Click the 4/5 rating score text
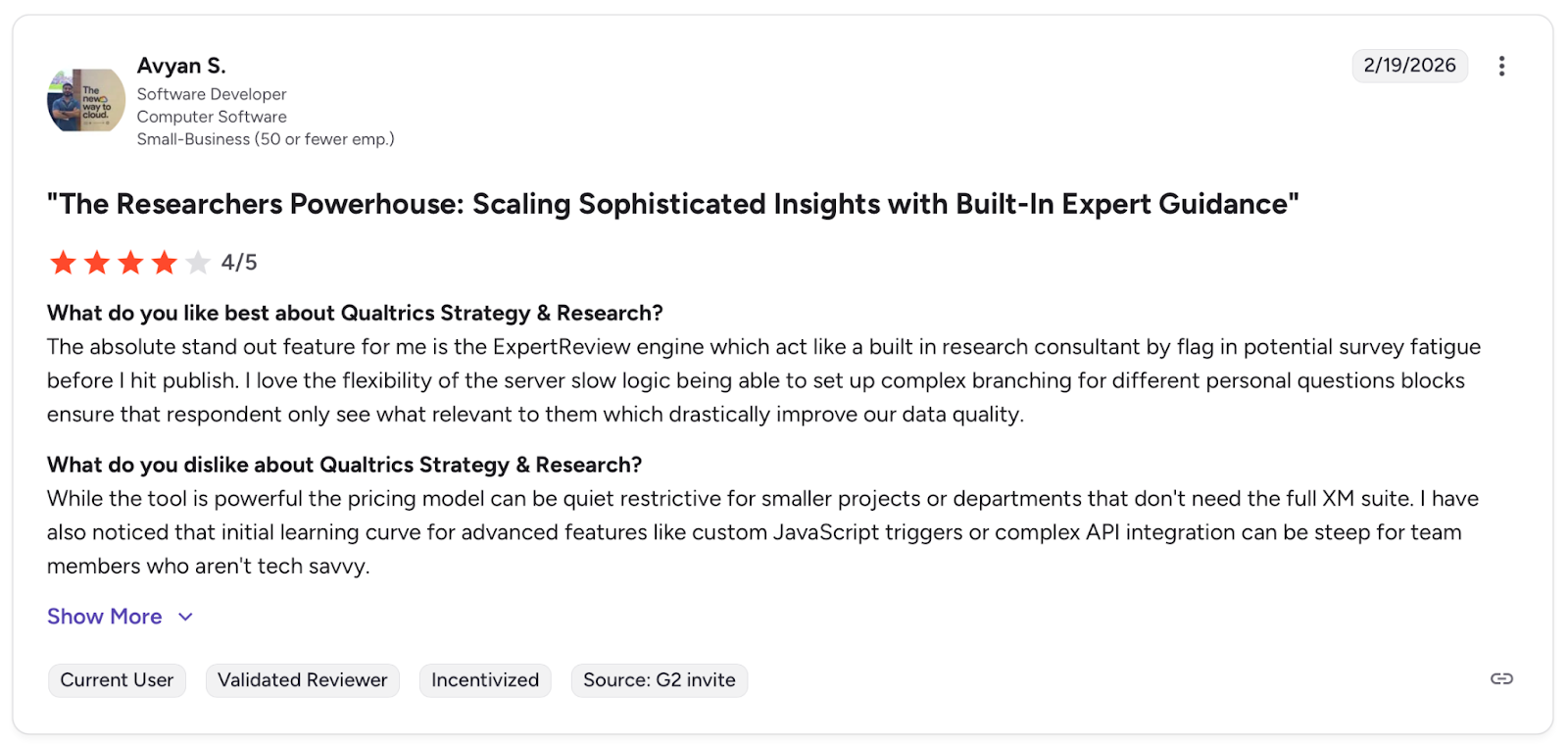Image resolution: width=1568 pixels, height=745 pixels. click(x=239, y=263)
